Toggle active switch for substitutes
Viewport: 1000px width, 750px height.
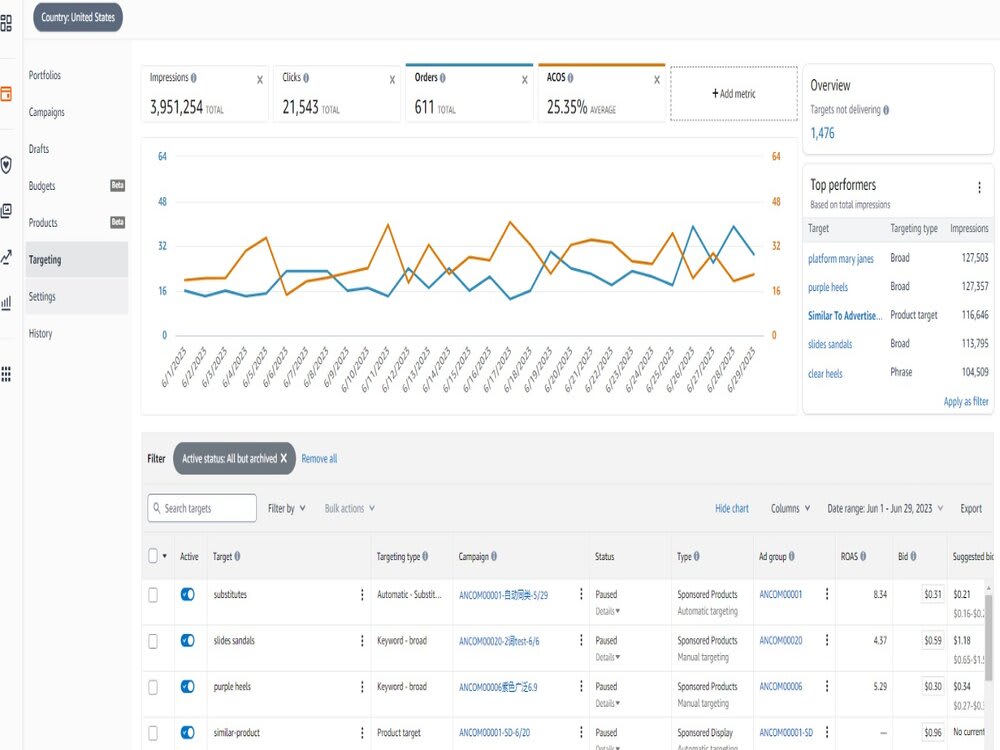click(x=188, y=594)
